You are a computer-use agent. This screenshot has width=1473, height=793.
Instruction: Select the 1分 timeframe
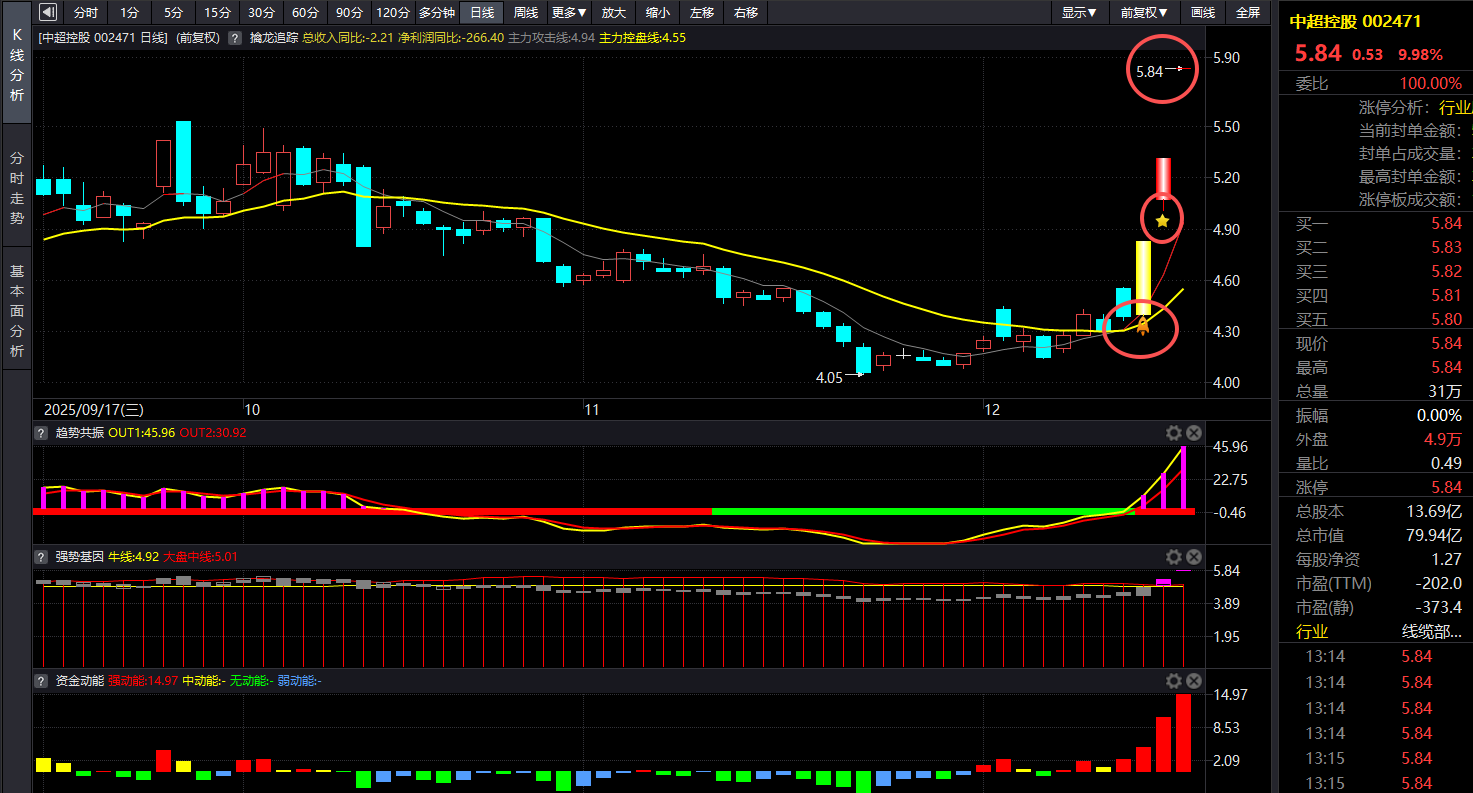(x=130, y=13)
